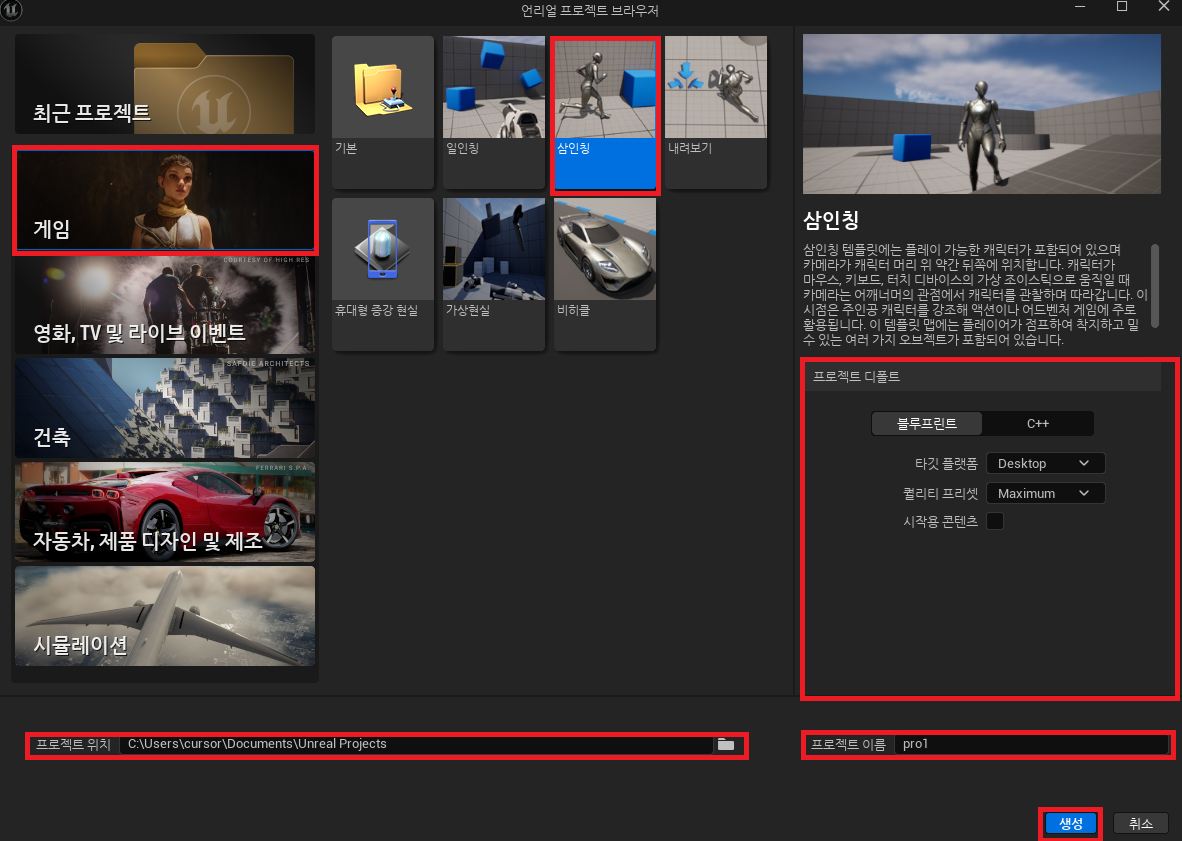Select the 시뮬레이션 category
Screen dimensions: 1182x841
165,616
